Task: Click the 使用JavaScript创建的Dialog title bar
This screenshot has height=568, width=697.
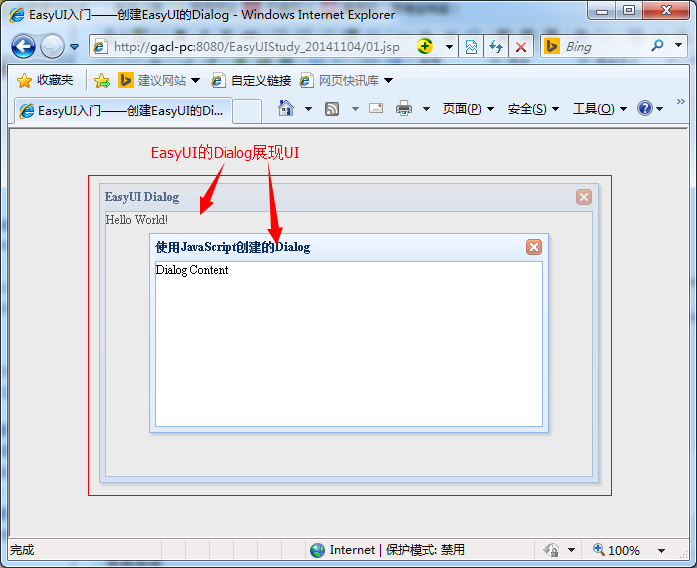Action: (x=349, y=248)
